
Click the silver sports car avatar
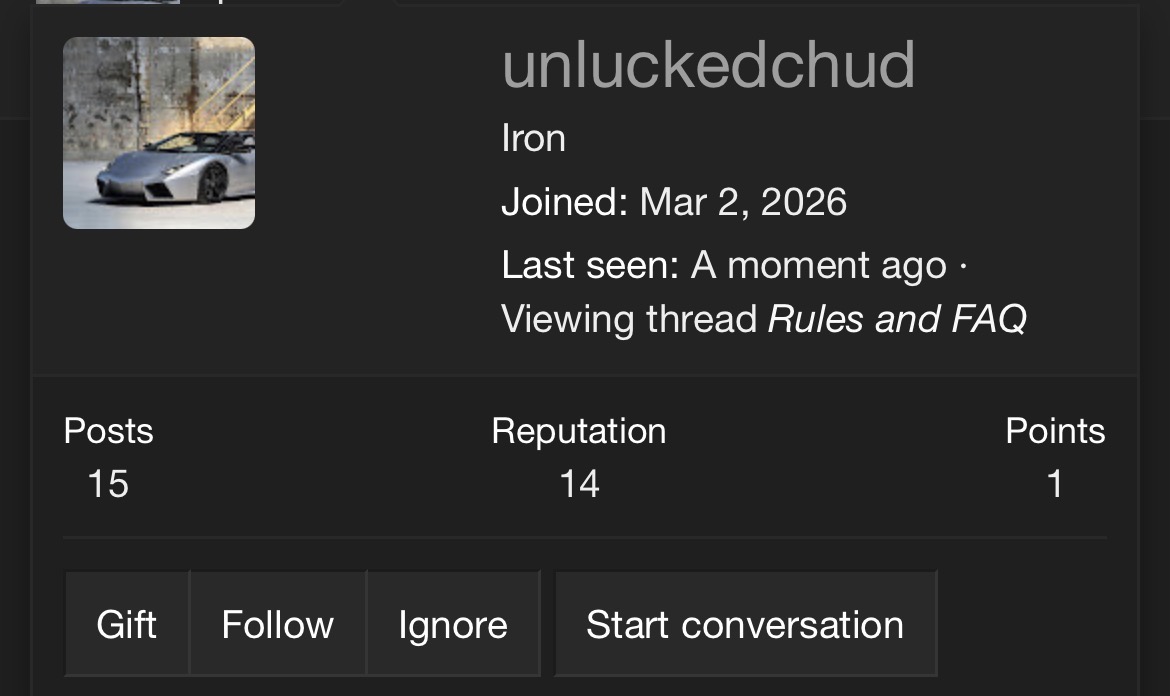point(159,133)
